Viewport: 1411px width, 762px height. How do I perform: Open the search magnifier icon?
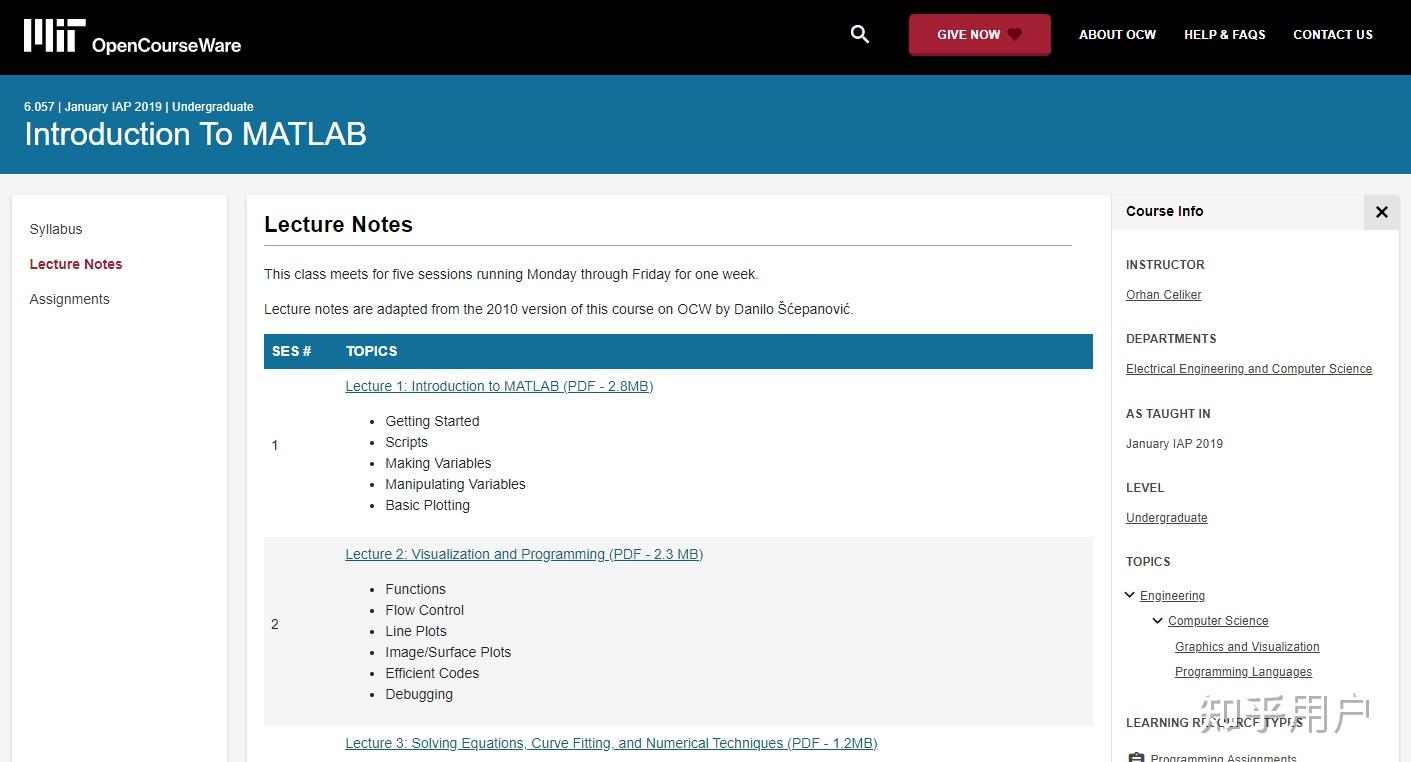860,34
